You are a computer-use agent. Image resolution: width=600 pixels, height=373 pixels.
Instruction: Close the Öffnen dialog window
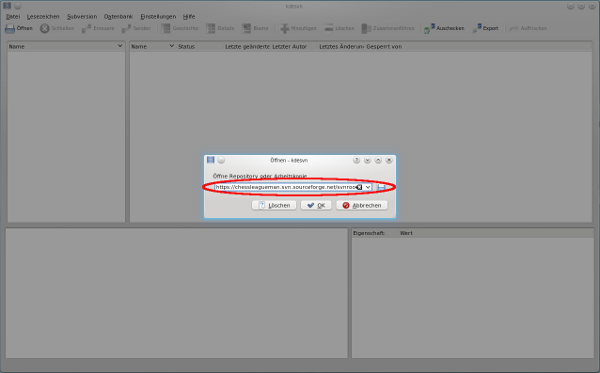click(x=389, y=160)
